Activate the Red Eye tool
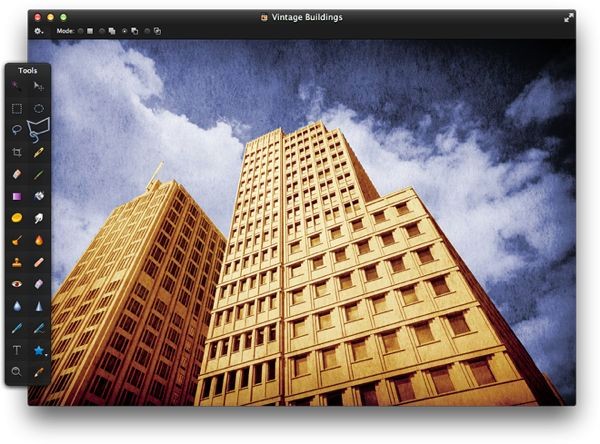Screen dimensions: 600x444 point(16,284)
